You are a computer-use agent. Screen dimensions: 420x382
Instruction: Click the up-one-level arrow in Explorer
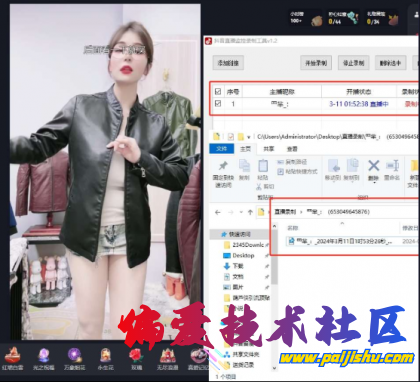point(250,212)
